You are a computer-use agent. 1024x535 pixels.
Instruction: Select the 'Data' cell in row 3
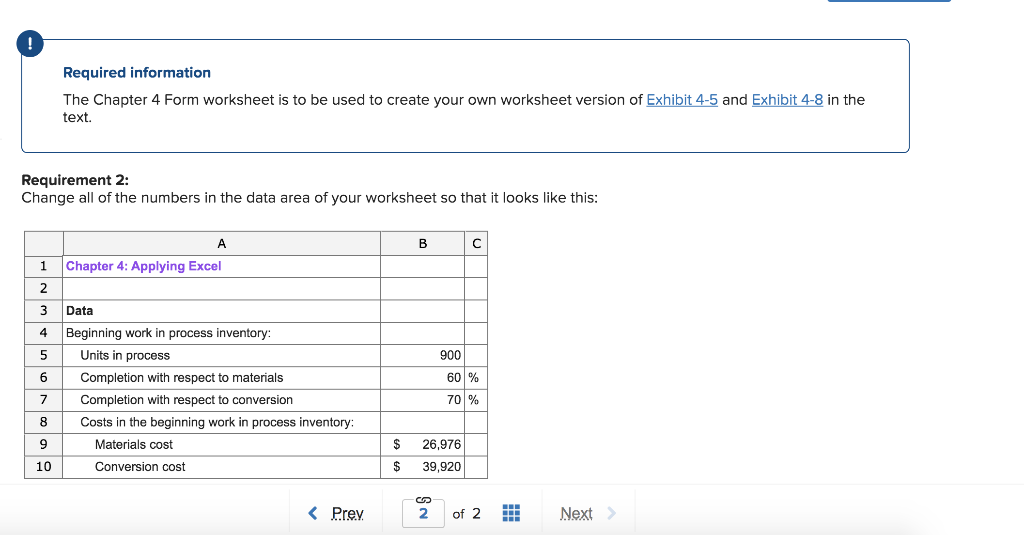[221, 311]
